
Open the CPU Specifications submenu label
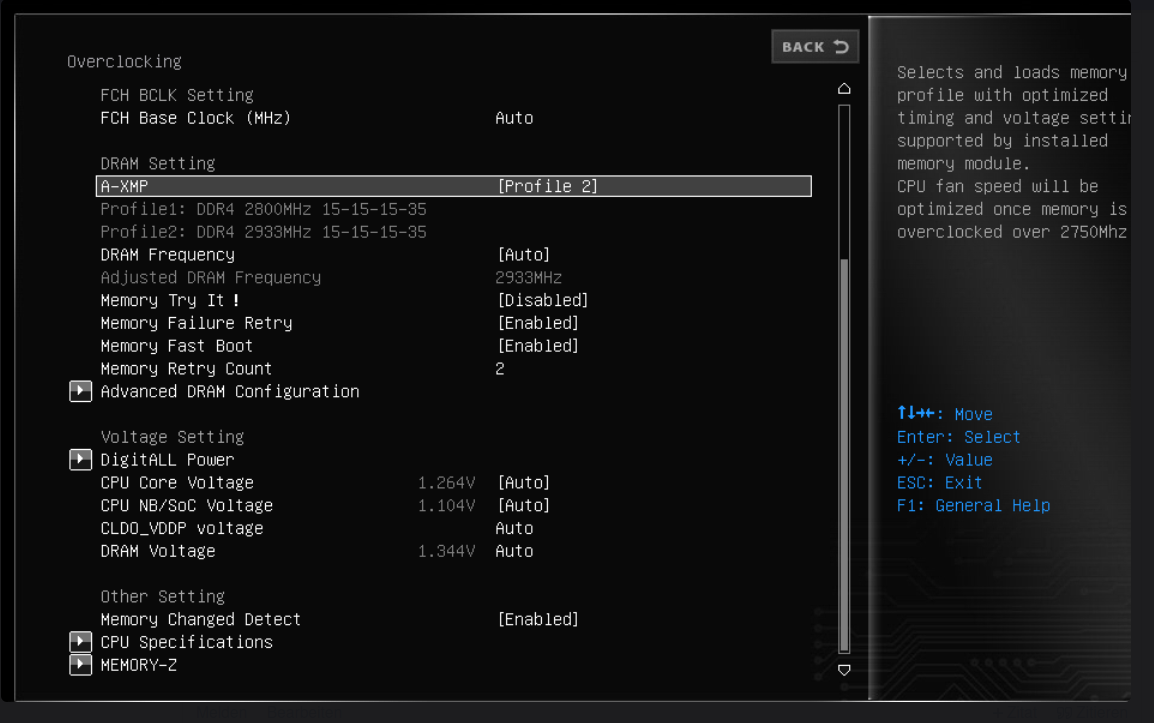pyautogui.click(x=186, y=642)
